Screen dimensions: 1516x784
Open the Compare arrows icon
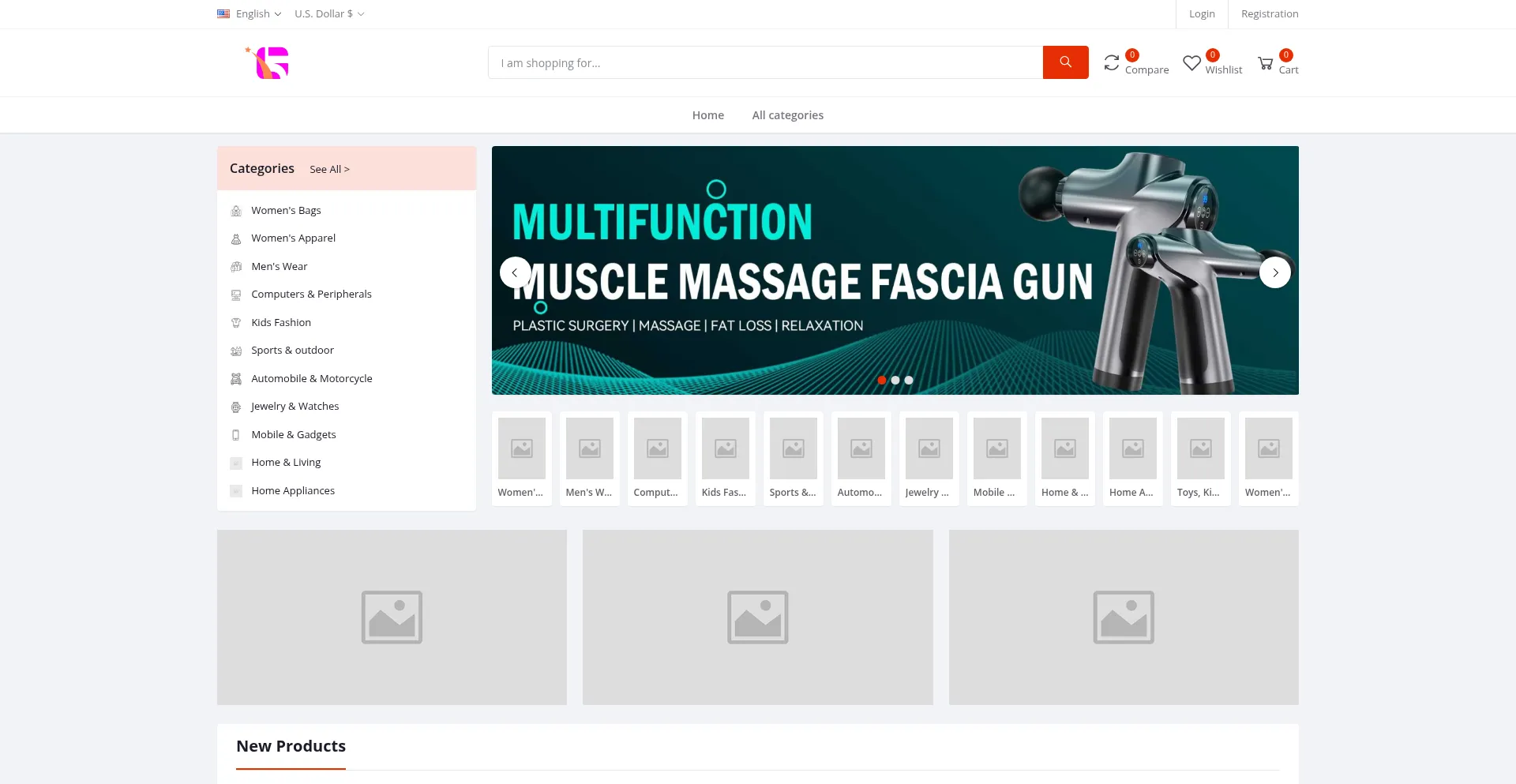(1112, 63)
